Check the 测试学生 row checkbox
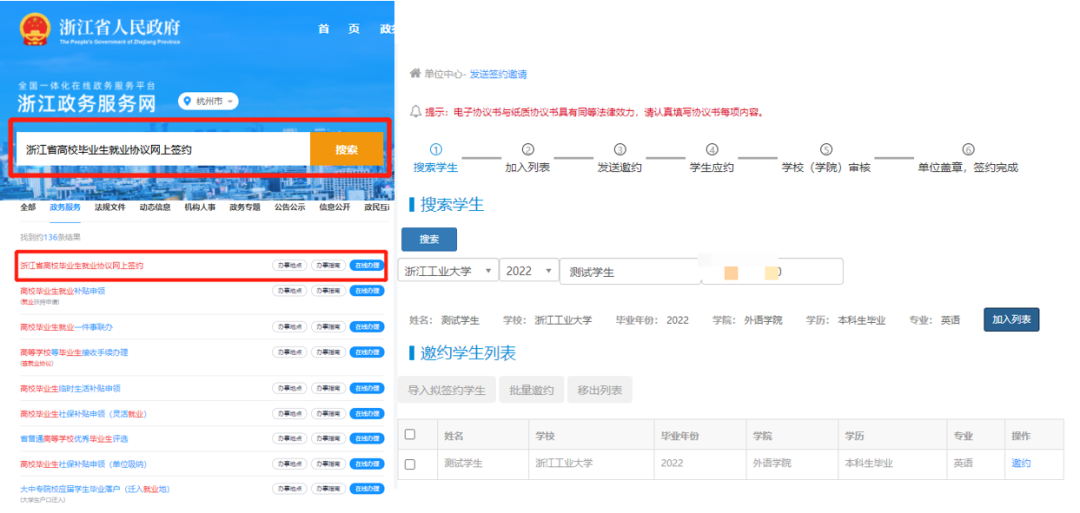Viewport: 1080px width, 513px height. (410, 464)
